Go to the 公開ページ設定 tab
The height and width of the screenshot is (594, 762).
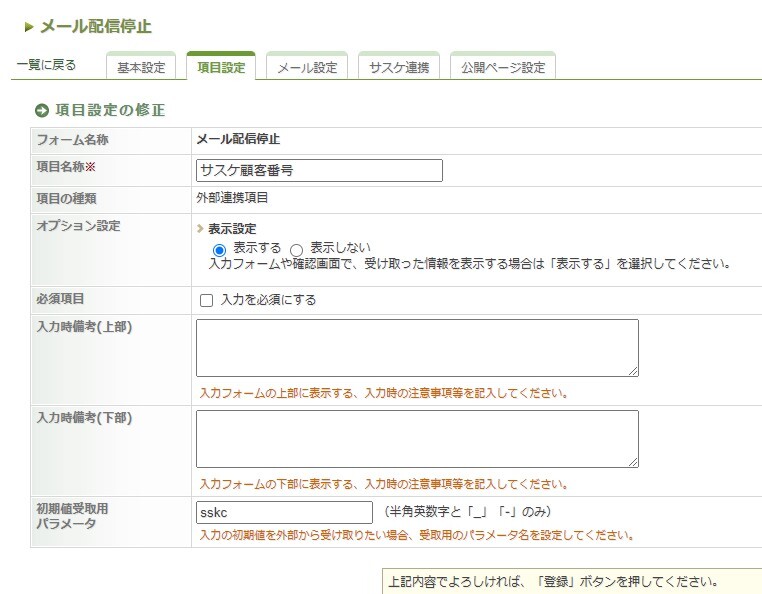503,68
